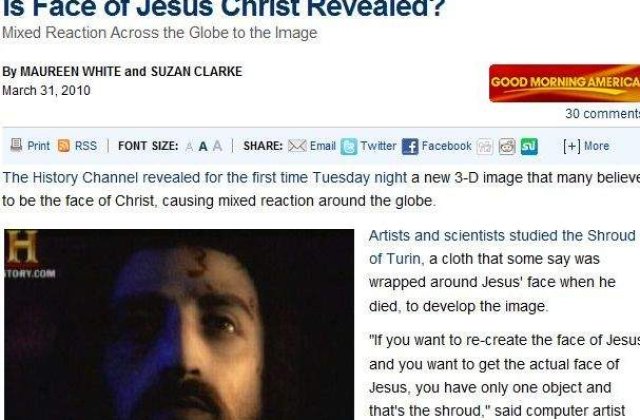Screen dimensions: 640x420
Task: Select the medium bold font size A
Action: pos(203,146)
